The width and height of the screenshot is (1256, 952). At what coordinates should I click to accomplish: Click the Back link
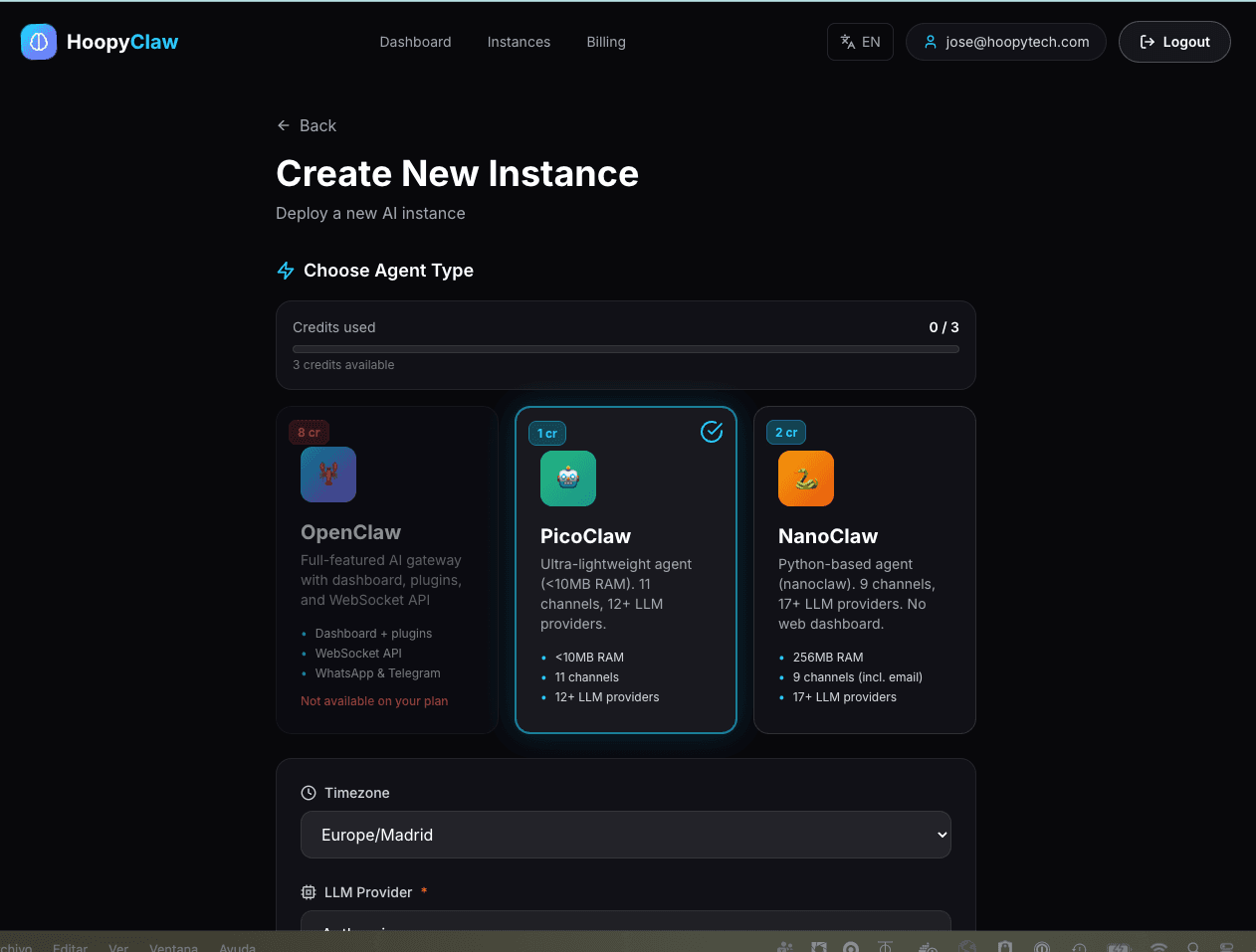click(307, 125)
